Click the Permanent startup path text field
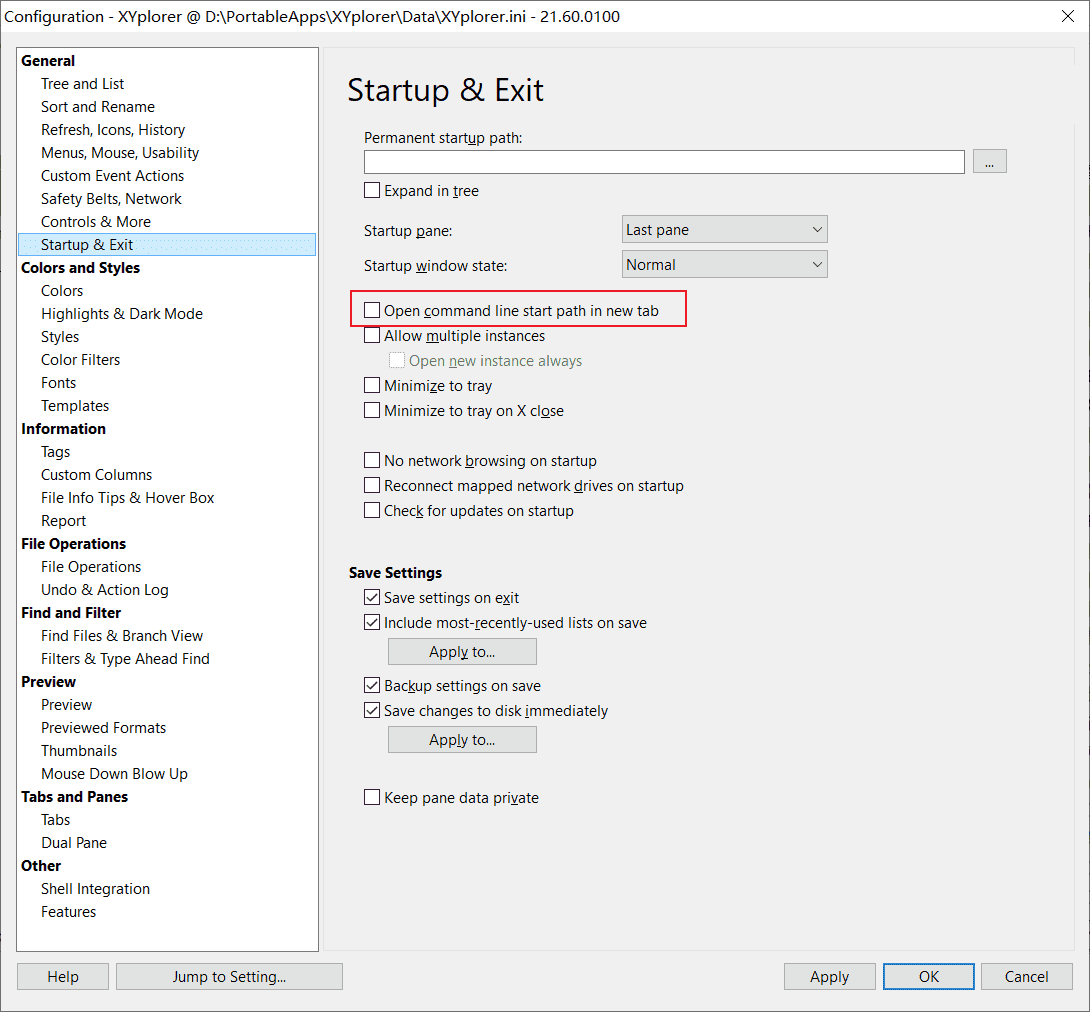This screenshot has height=1012, width=1090. tap(664, 162)
